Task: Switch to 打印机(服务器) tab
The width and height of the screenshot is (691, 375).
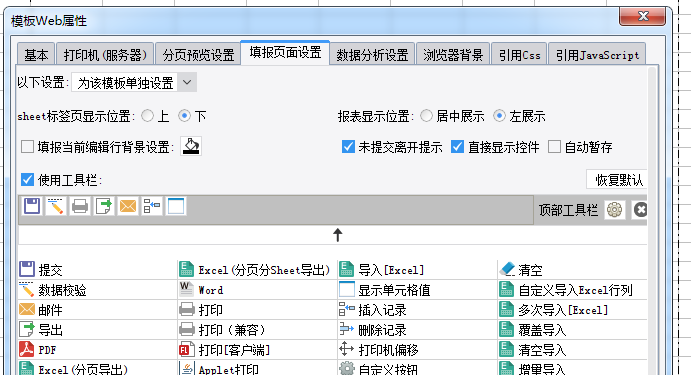Action: [x=105, y=55]
